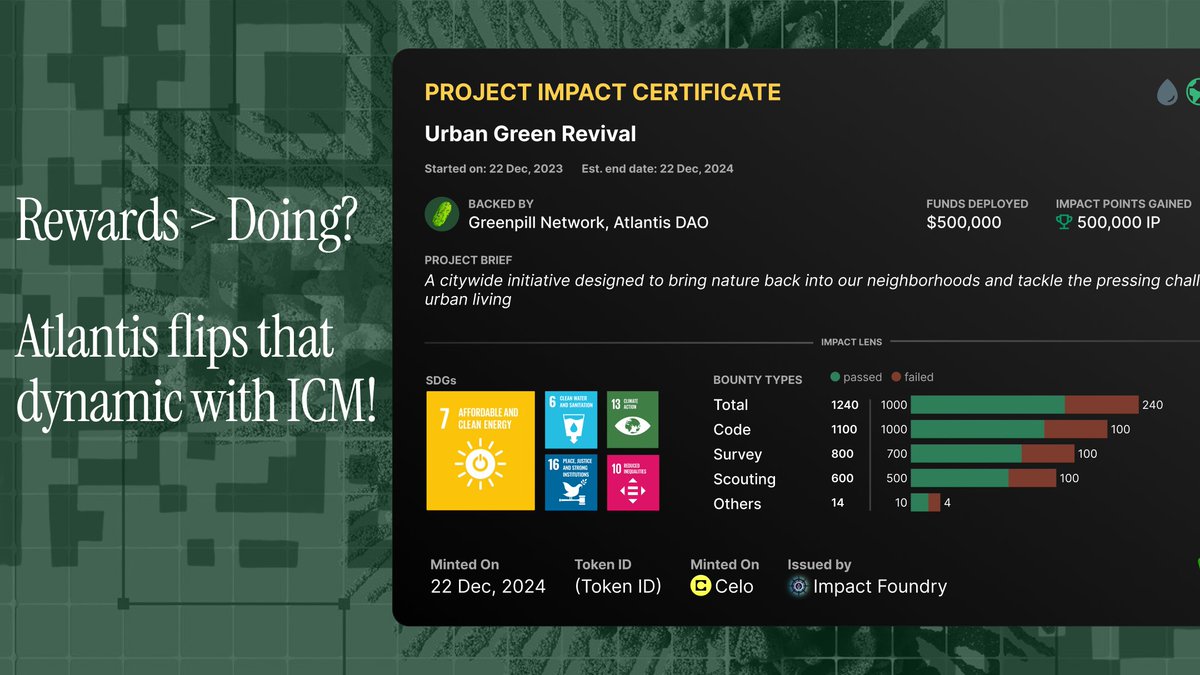The width and height of the screenshot is (1200, 675).
Task: Click the yellow Celo coin logo
Action: [701, 586]
